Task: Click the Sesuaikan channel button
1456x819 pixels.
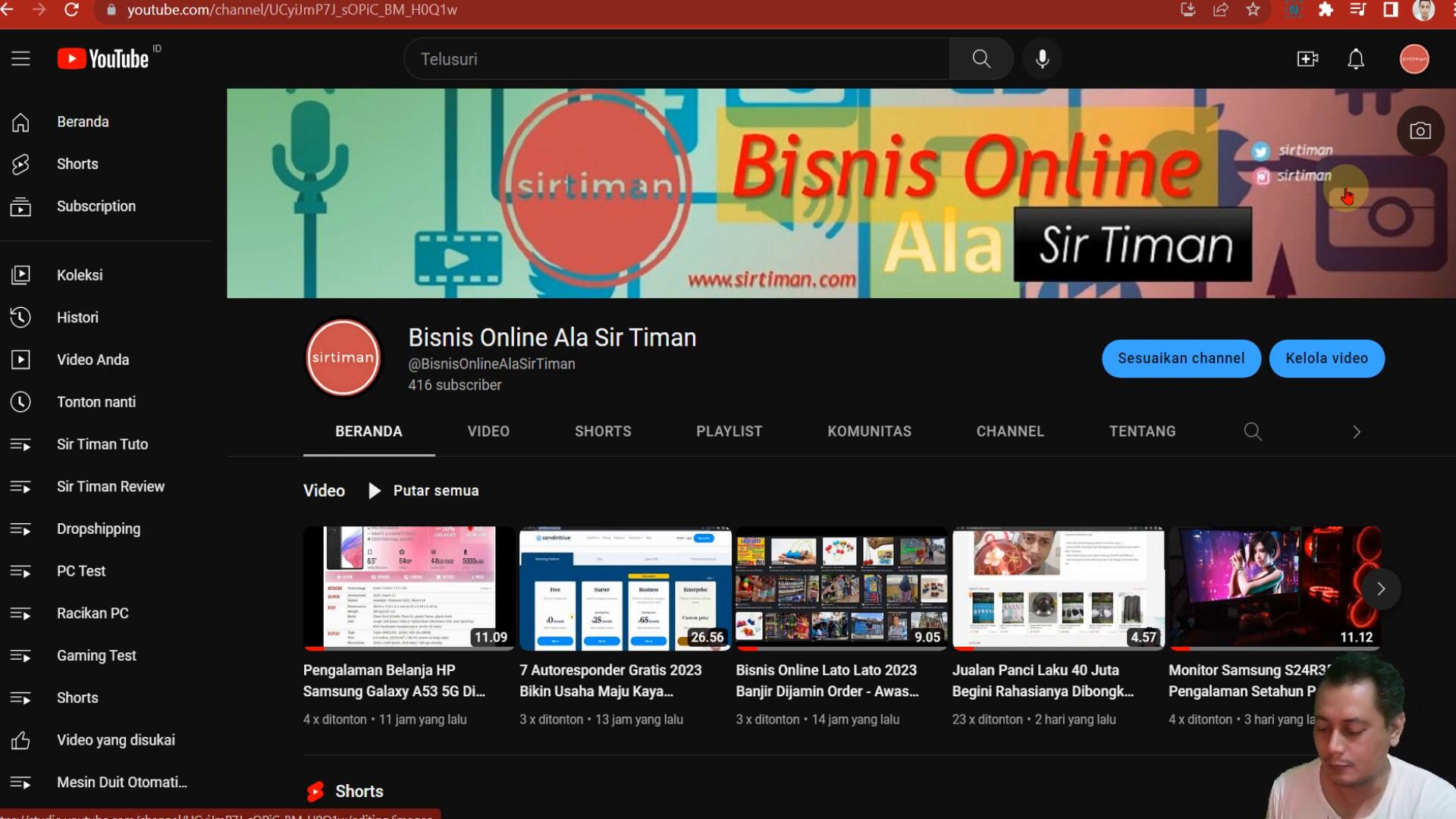Action: point(1181,358)
